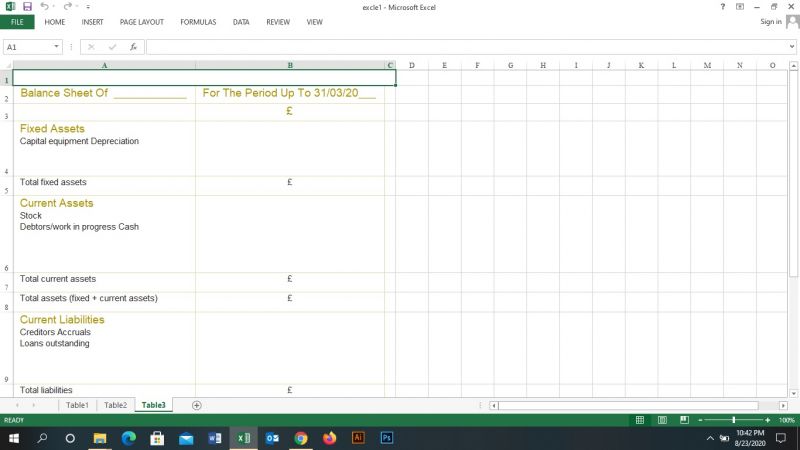The width and height of the screenshot is (800, 450).
Task: Click the zoom in plus icon
Action: [x=768, y=420]
